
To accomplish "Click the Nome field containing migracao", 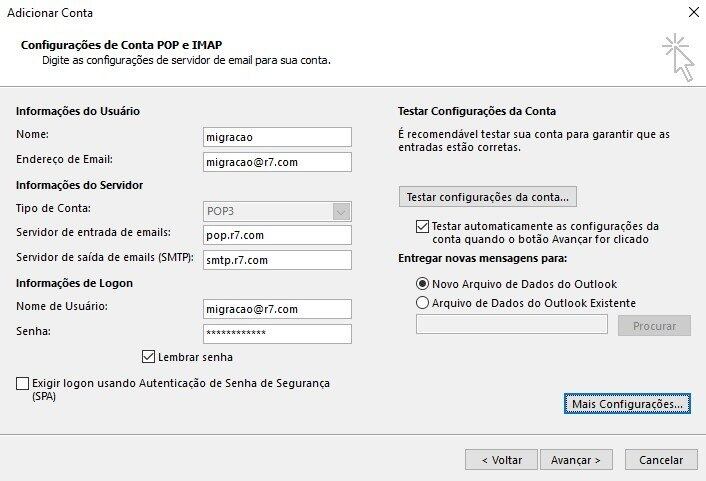I will pyautogui.click(x=277, y=137).
